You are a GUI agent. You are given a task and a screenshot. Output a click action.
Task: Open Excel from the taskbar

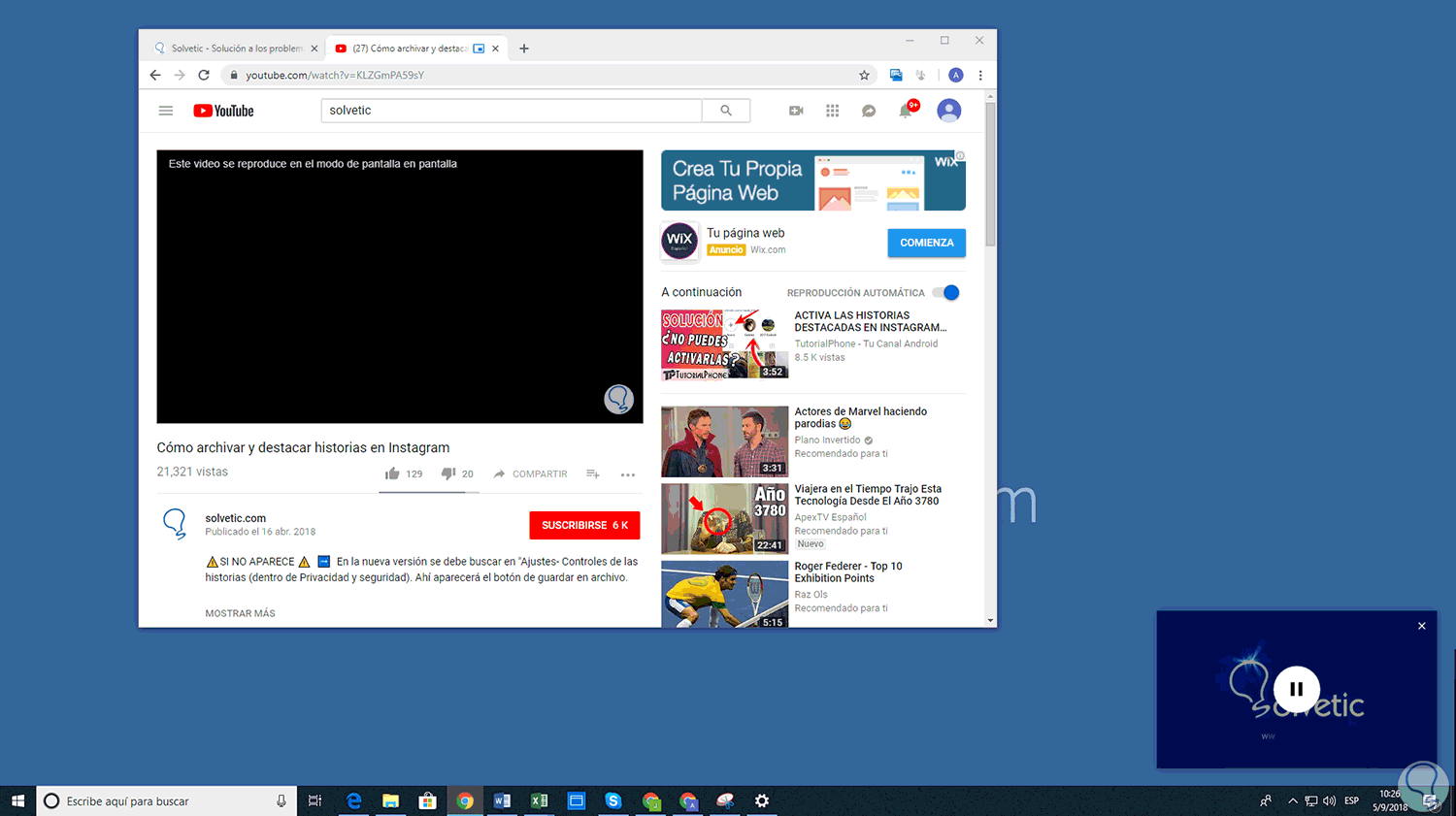tap(539, 800)
